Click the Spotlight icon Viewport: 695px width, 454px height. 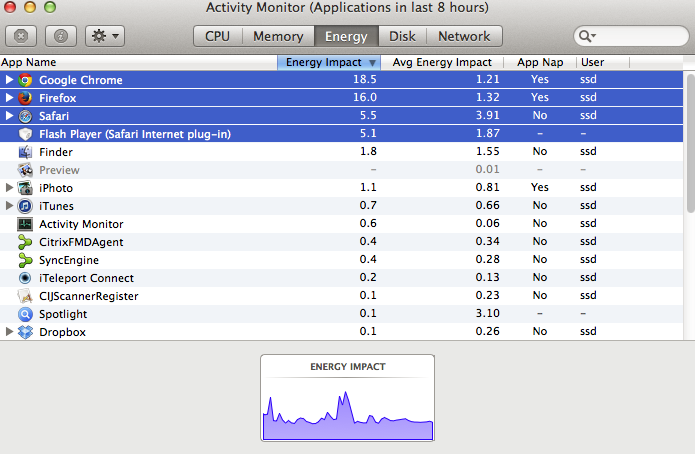(25, 314)
